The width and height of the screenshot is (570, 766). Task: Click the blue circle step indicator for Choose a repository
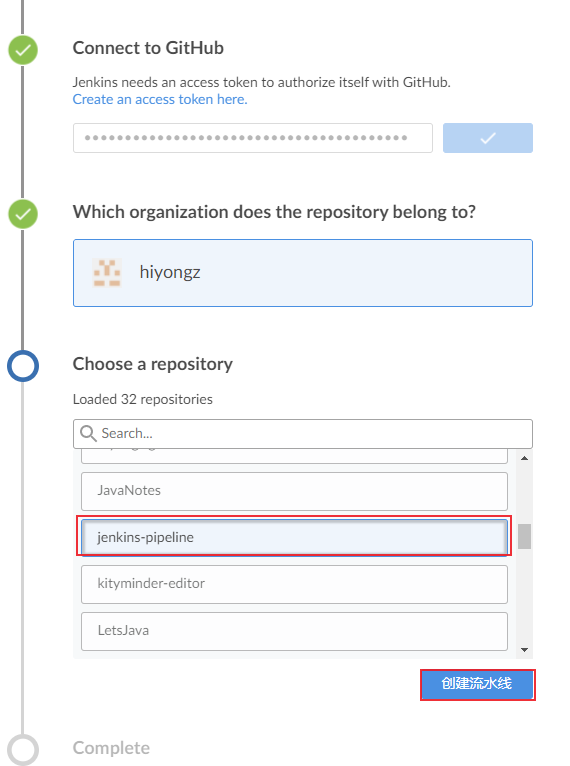click(x=23, y=366)
